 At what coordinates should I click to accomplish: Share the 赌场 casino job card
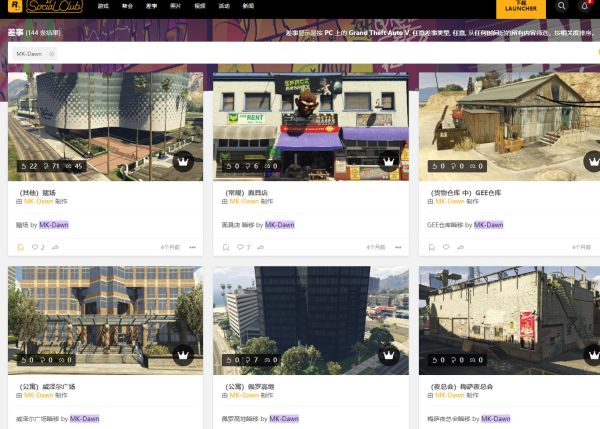(x=55, y=247)
